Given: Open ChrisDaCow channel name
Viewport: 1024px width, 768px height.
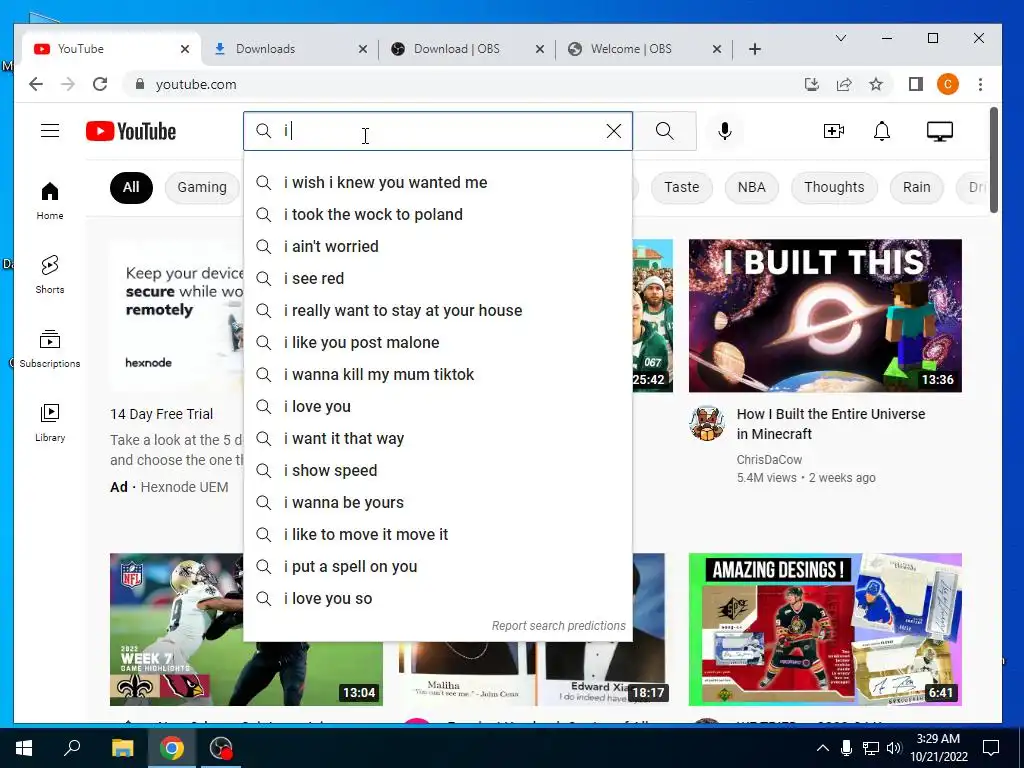Looking at the screenshot, I should tap(769, 460).
